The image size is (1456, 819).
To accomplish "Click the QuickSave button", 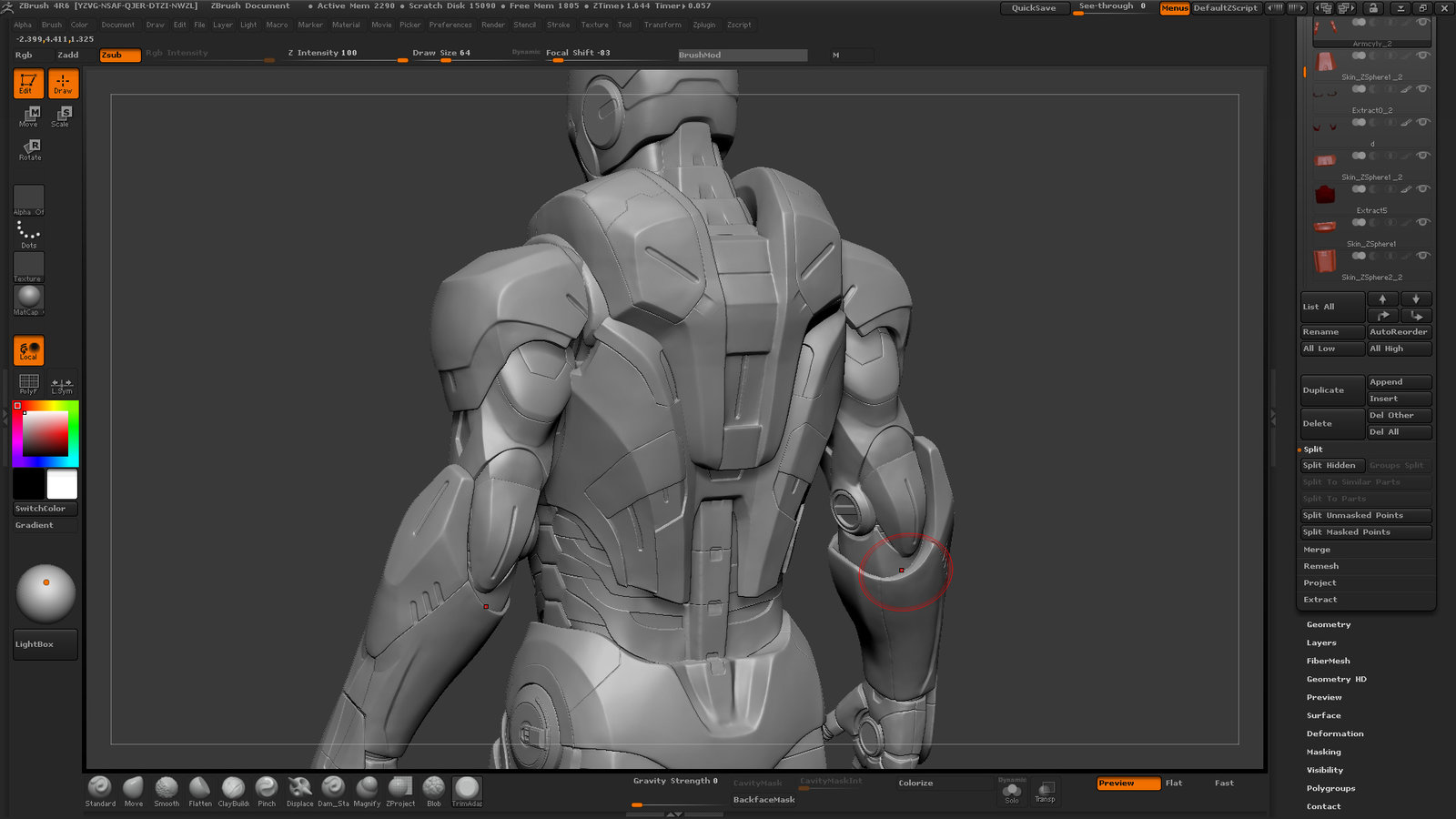I will point(1034,8).
